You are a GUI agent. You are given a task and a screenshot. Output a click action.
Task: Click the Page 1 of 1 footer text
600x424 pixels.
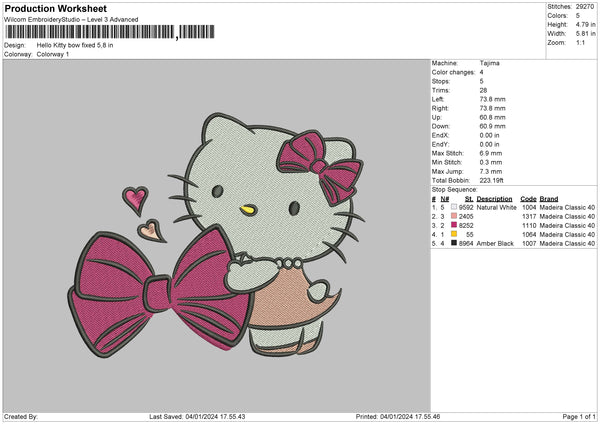pyautogui.click(x=574, y=416)
